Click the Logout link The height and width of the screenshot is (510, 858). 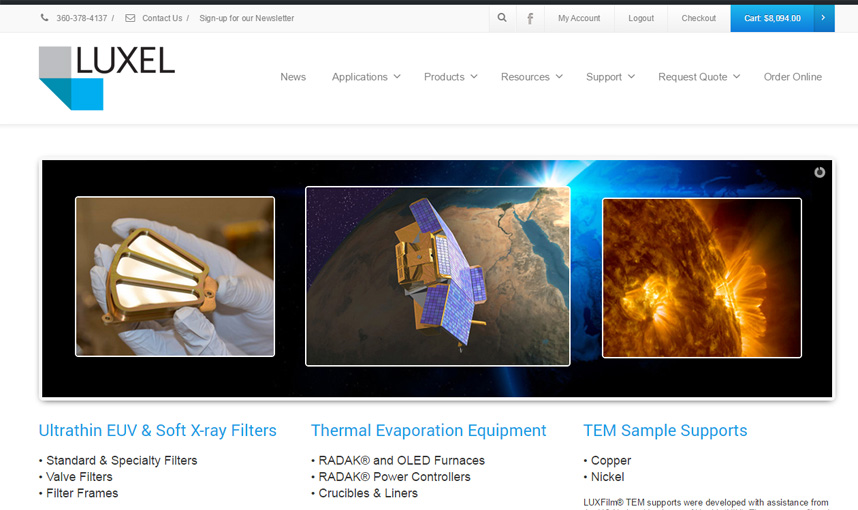click(641, 18)
